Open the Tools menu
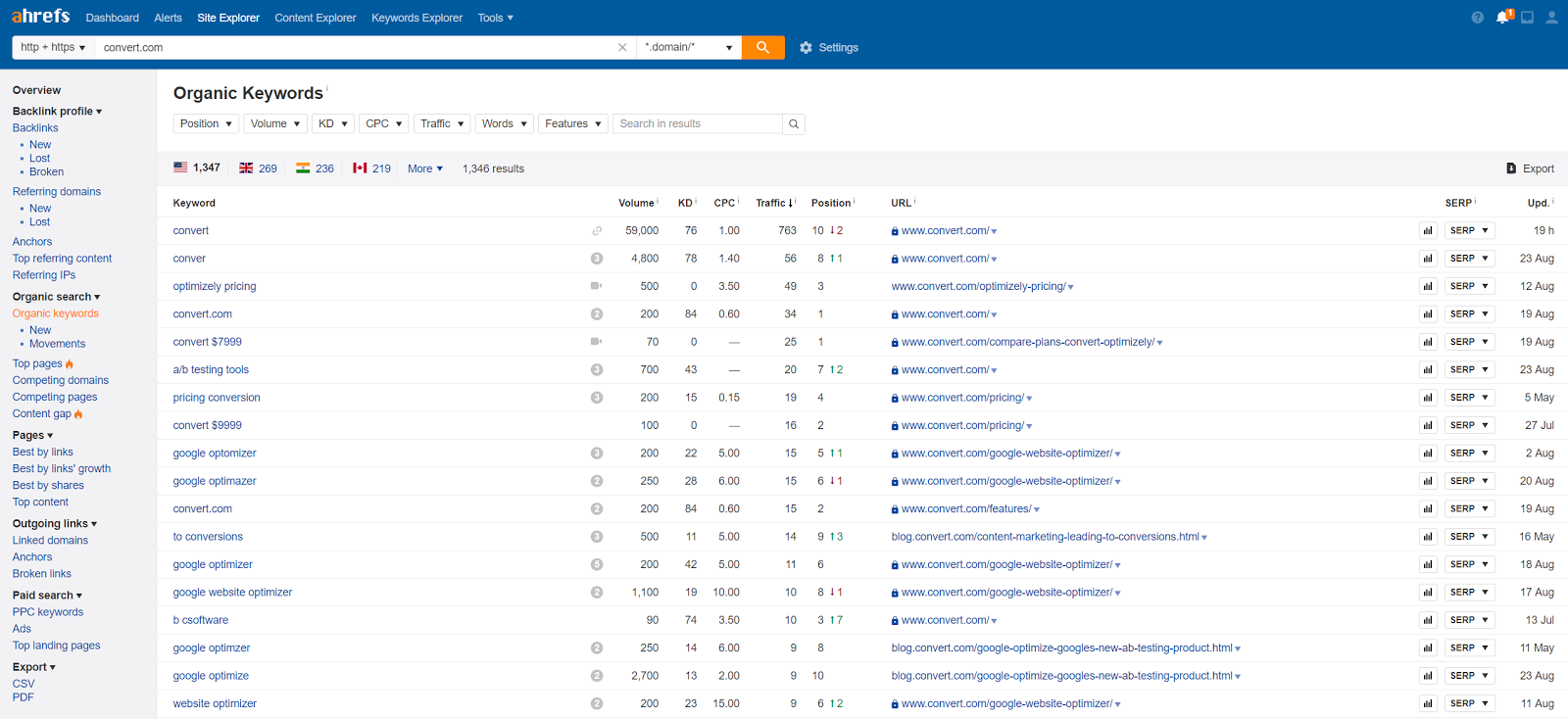This screenshot has height=719, width=1568. (496, 18)
